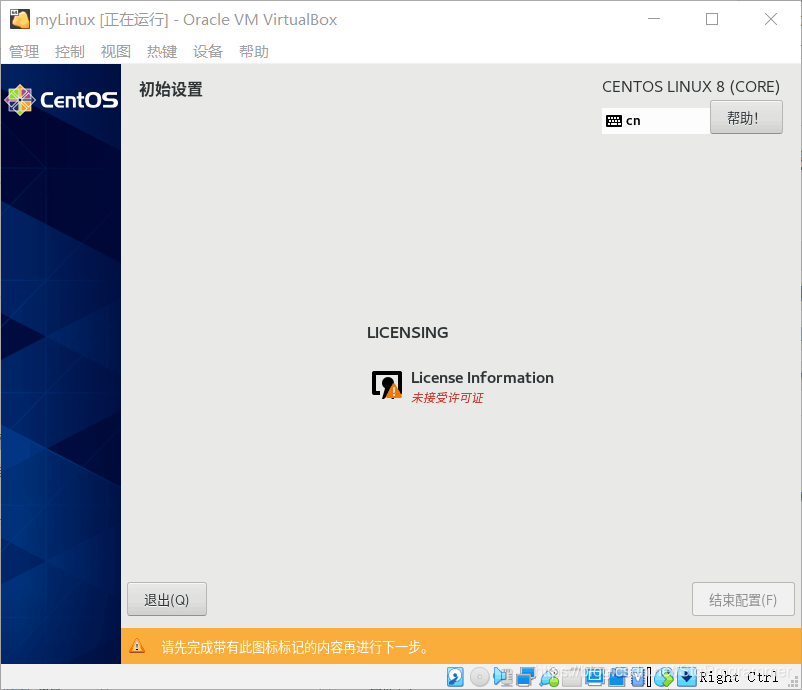Screen dimensions: 802x690
Task: Click the network adapters status icon
Action: coord(525,677)
